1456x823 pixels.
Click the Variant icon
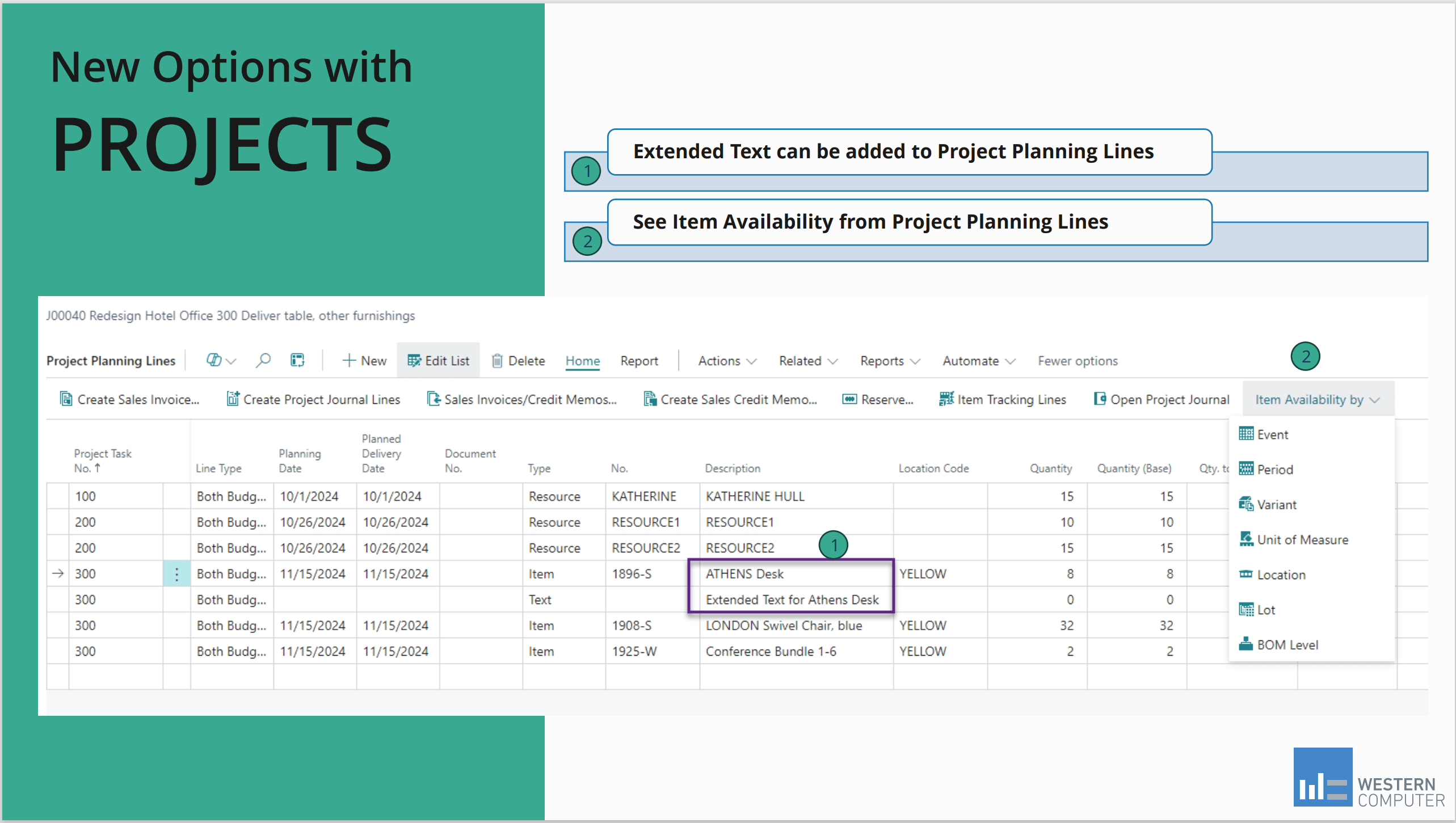(x=1246, y=504)
